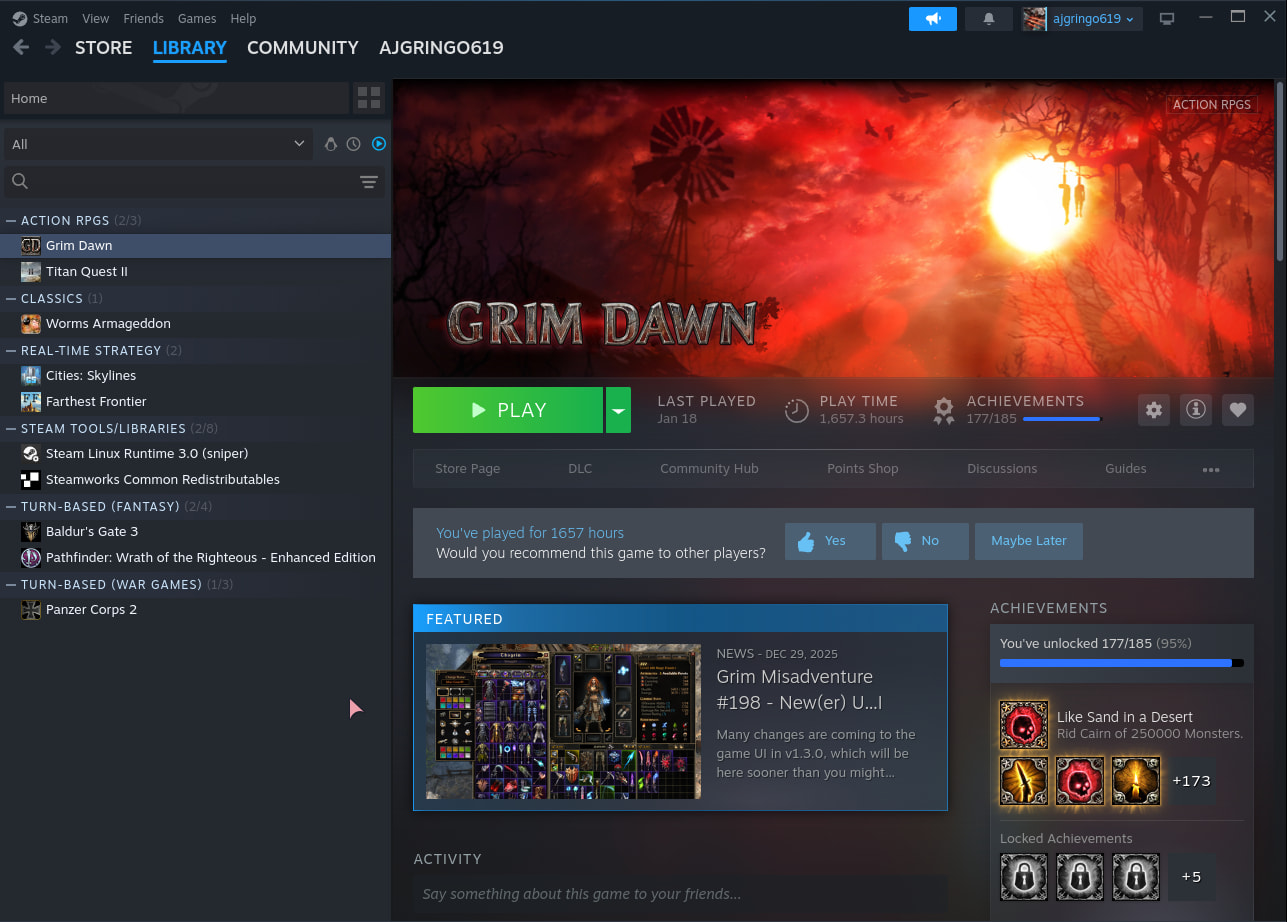Viewport: 1287px width, 922px height.
Task: Click the achievements unlocked progress bar
Action: click(x=1121, y=663)
